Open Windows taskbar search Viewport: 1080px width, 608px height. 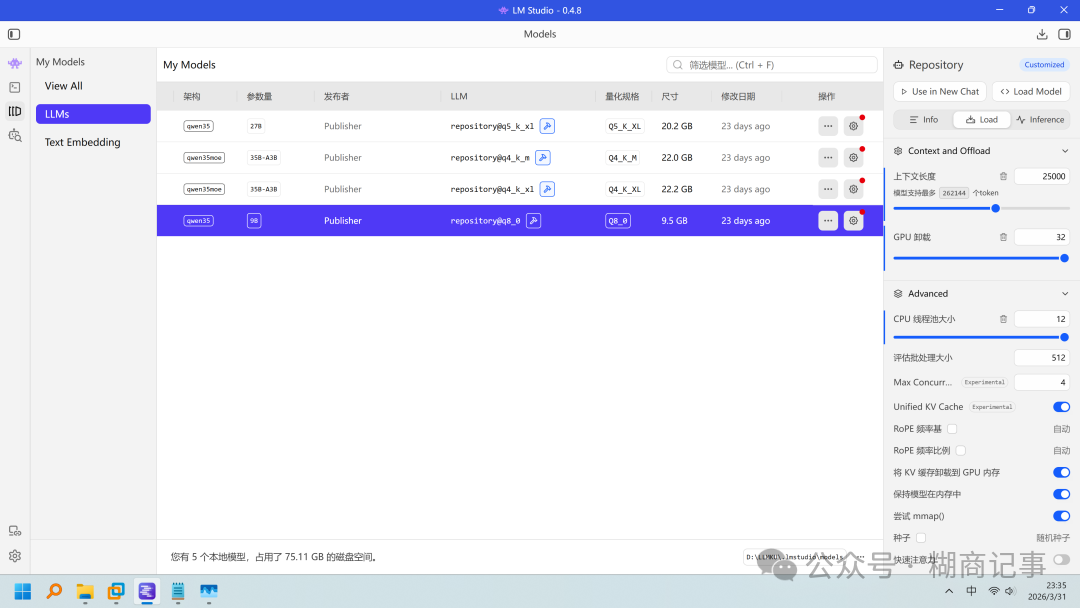pyautogui.click(x=54, y=591)
